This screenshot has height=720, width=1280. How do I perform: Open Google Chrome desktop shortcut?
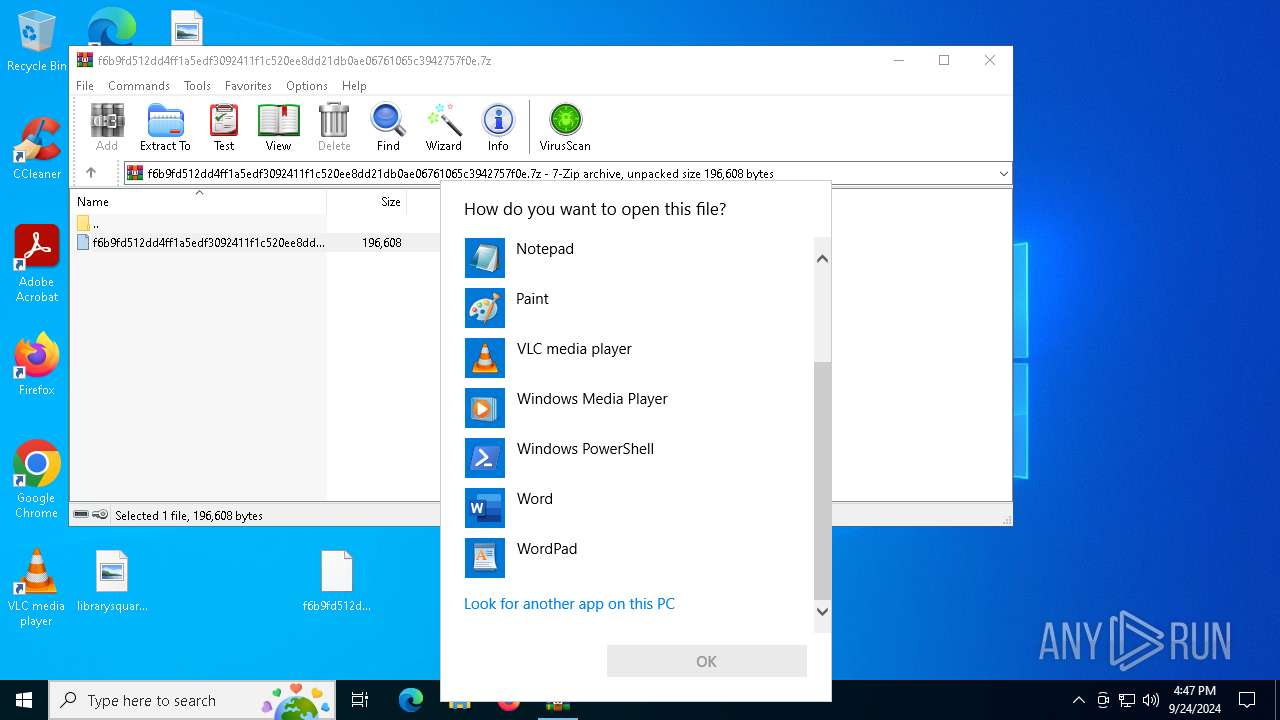point(37,480)
